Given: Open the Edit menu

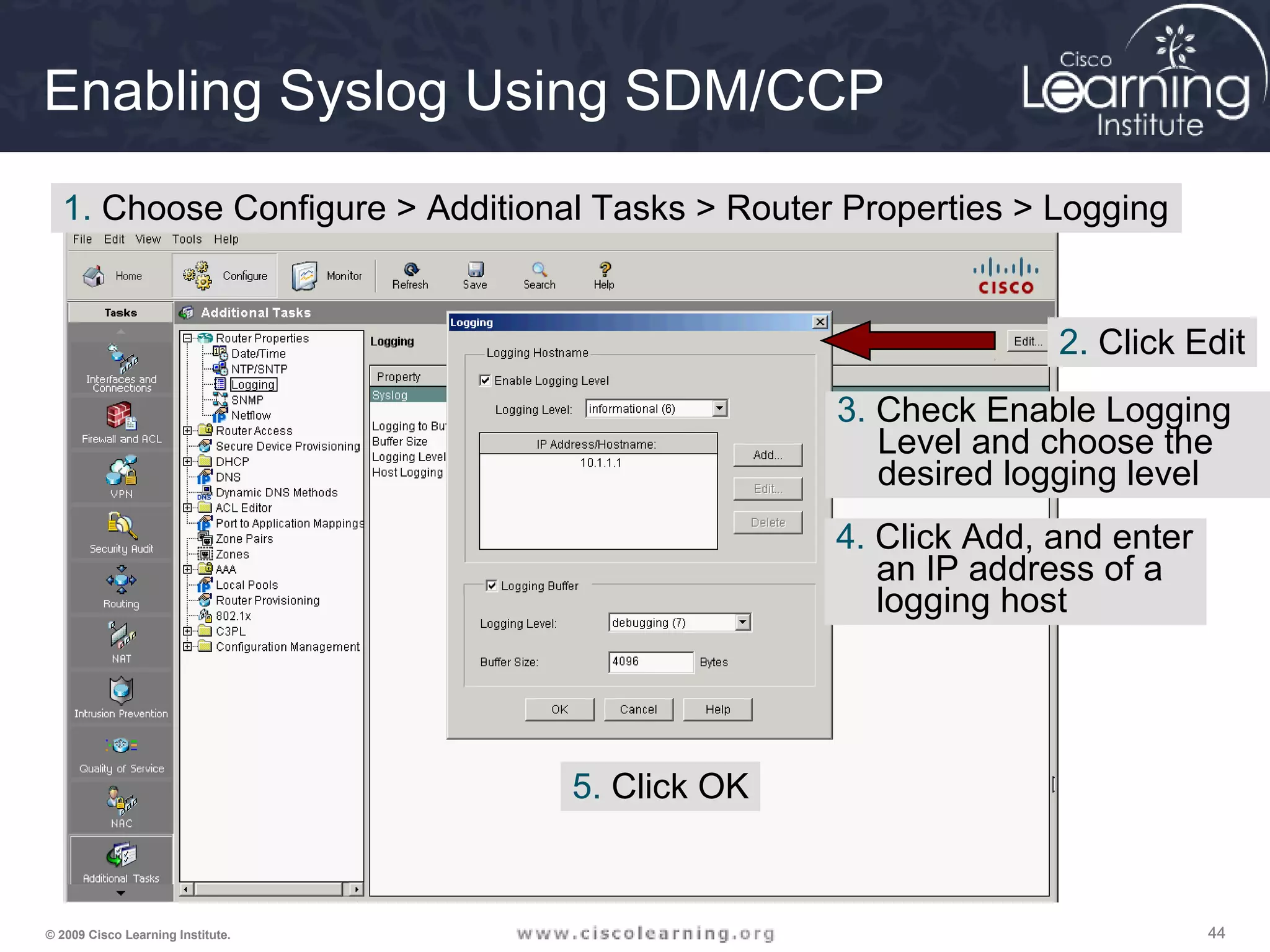Looking at the screenshot, I should pyautogui.click(x=114, y=239).
